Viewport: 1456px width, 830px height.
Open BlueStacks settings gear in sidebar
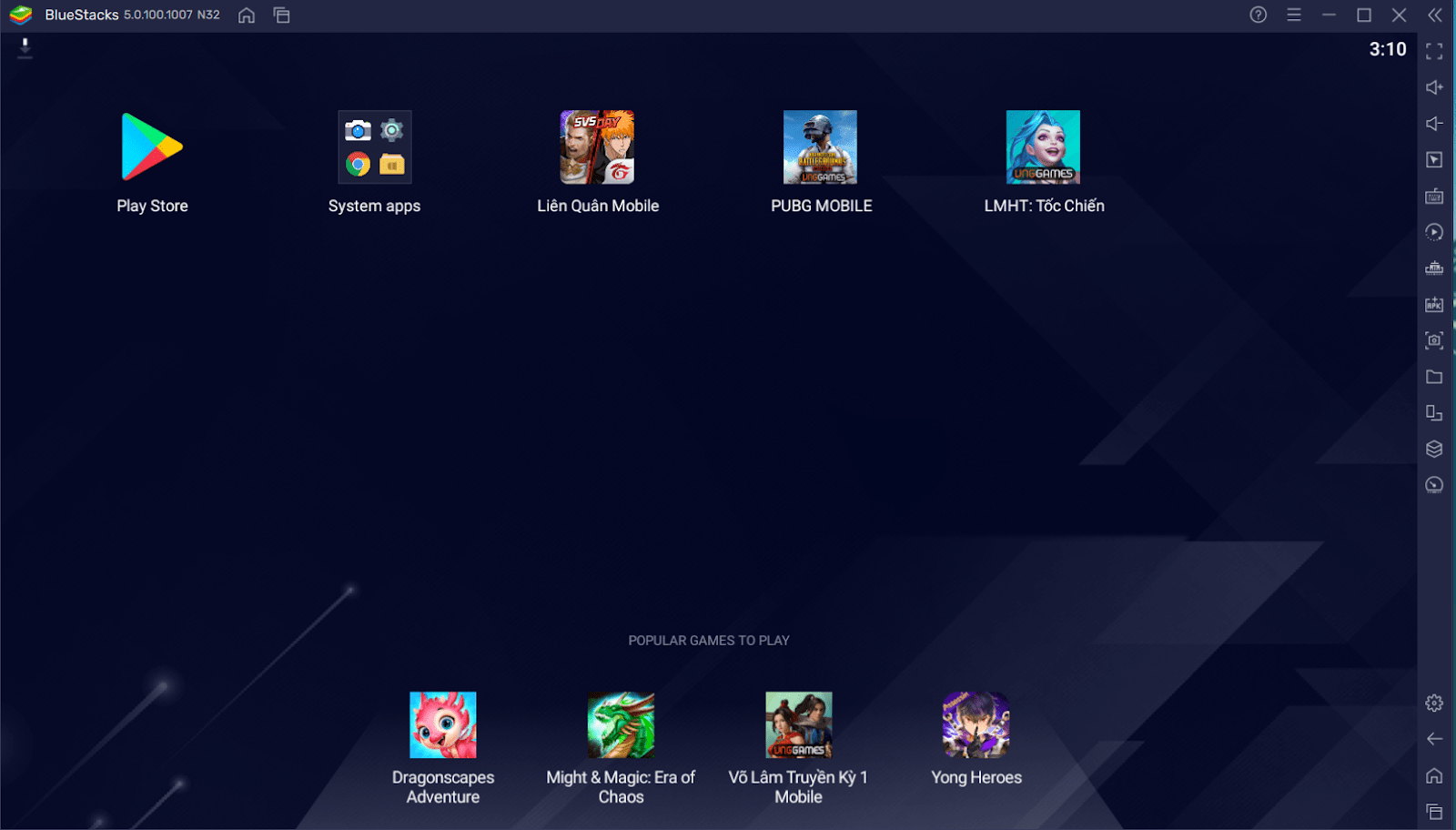click(x=1434, y=703)
